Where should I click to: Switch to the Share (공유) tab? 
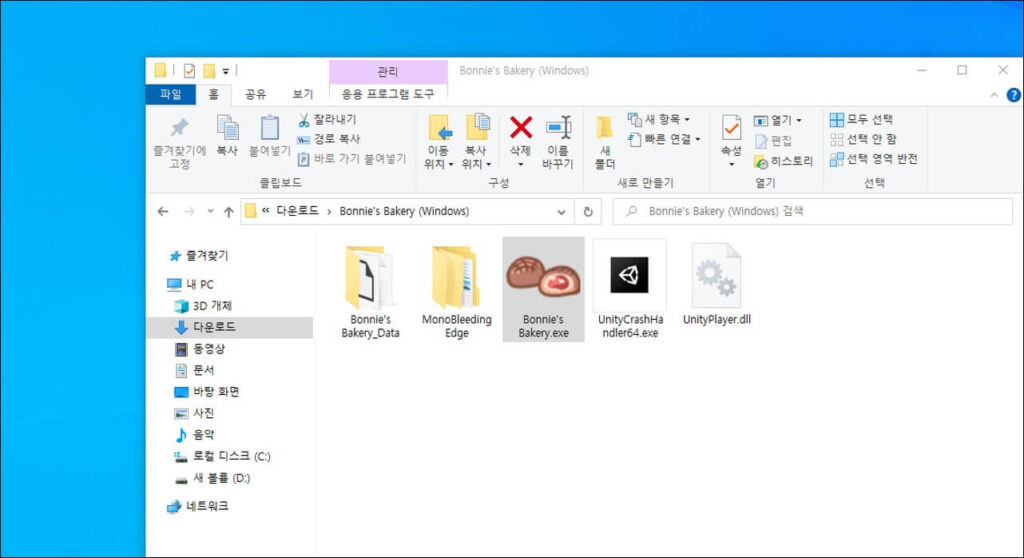click(x=255, y=94)
